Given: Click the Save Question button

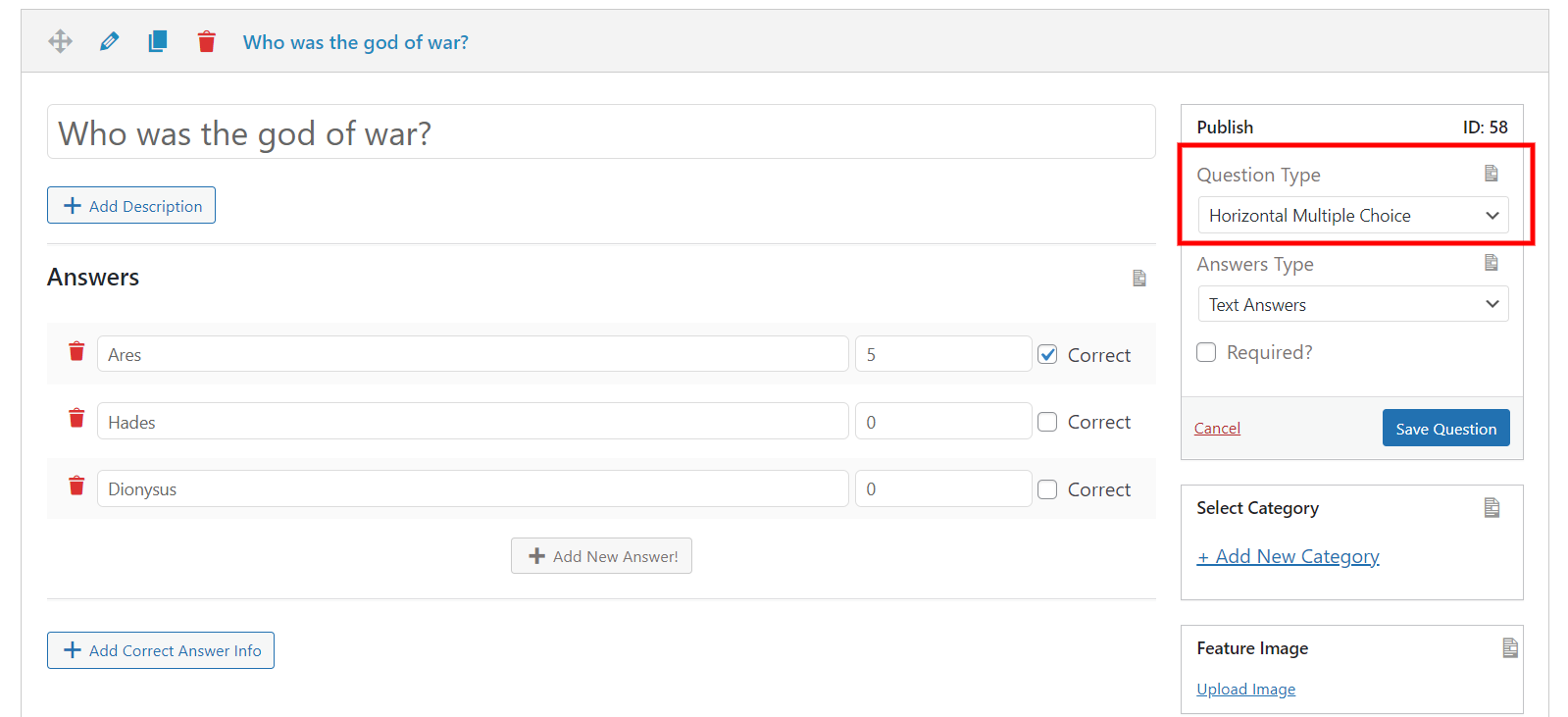Looking at the screenshot, I should pyautogui.click(x=1445, y=428).
